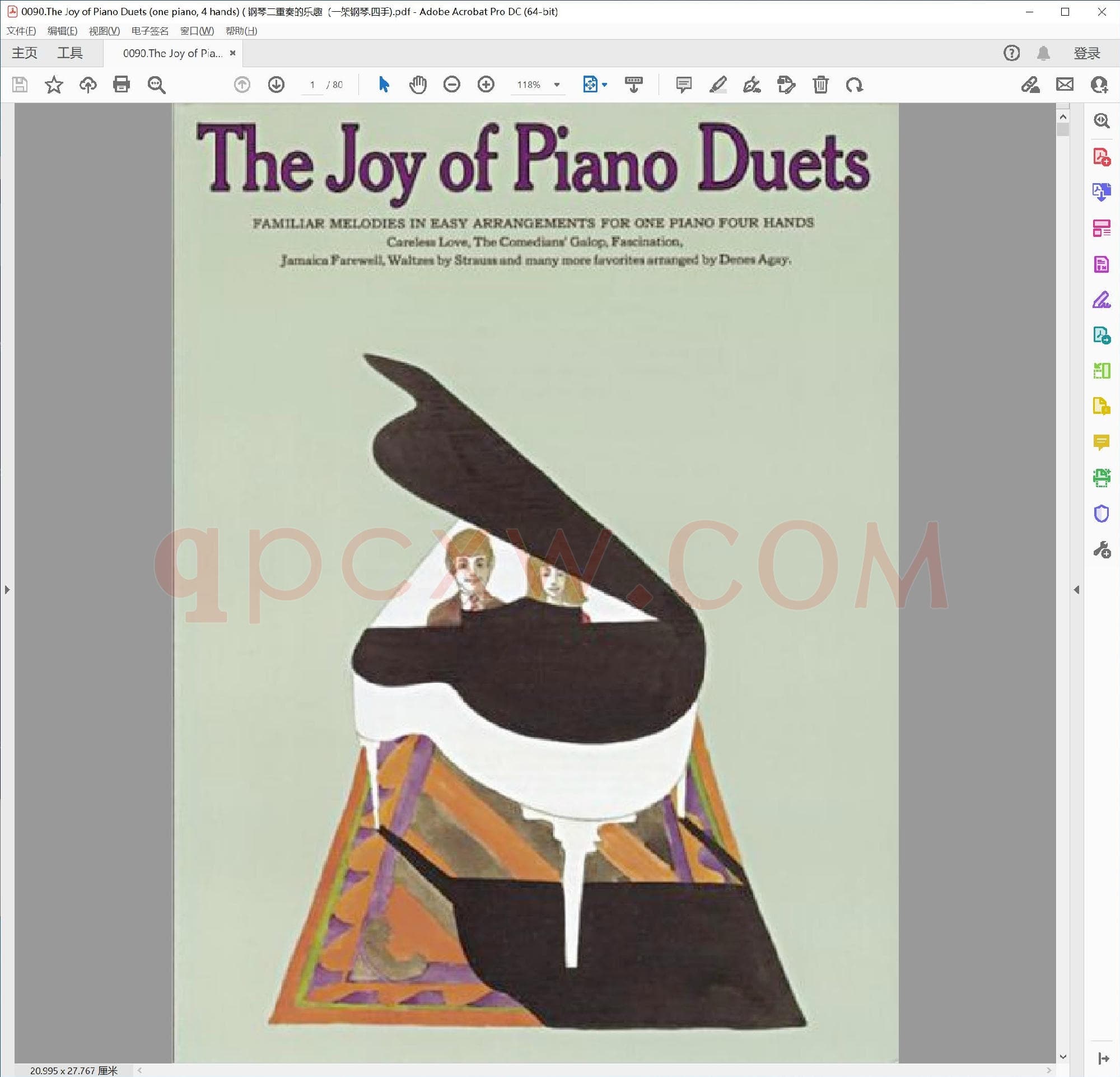The height and width of the screenshot is (1077, 1120).
Task: Click the zoom out minus icon
Action: (x=451, y=85)
